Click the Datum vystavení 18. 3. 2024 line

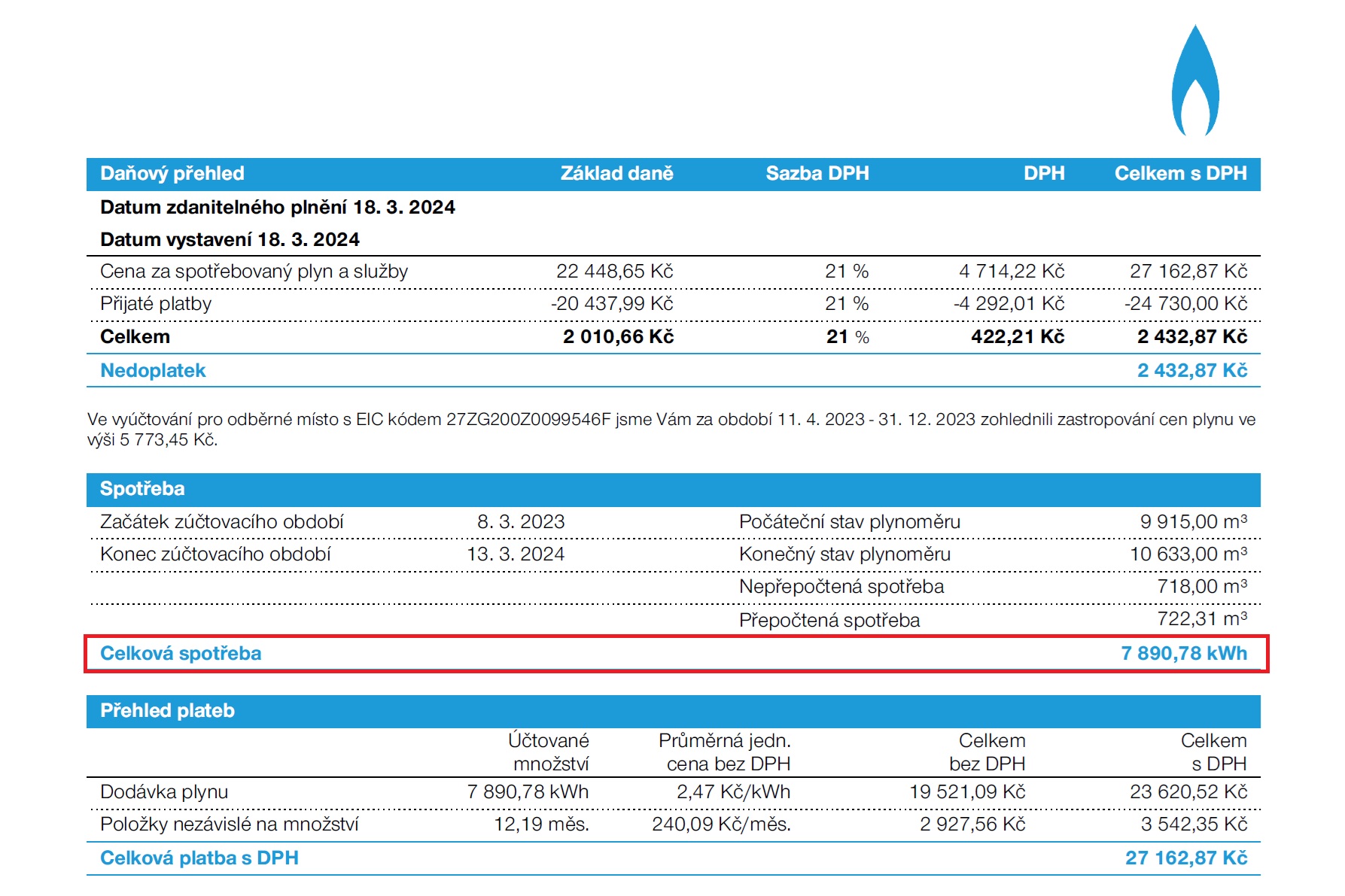[230, 240]
